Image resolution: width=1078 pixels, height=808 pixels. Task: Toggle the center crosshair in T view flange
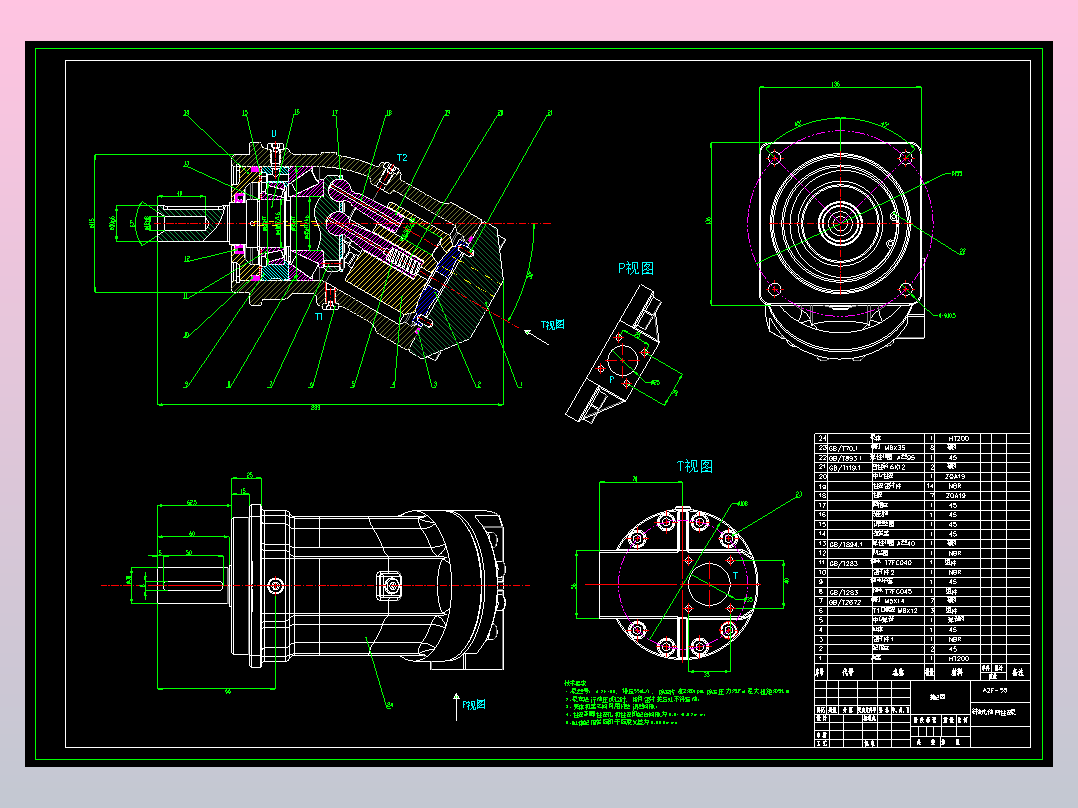point(683,586)
